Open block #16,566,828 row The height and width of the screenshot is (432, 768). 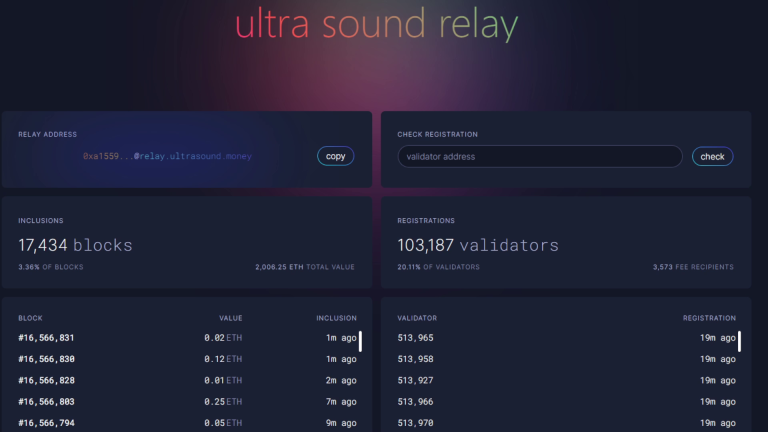click(x=187, y=381)
